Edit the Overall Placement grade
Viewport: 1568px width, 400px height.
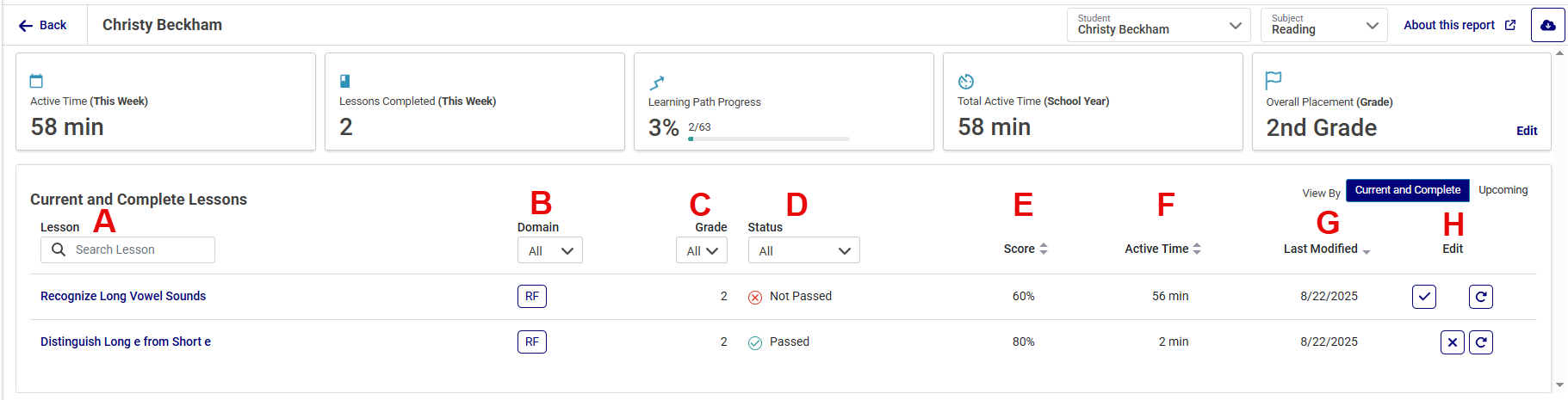[x=1526, y=131]
